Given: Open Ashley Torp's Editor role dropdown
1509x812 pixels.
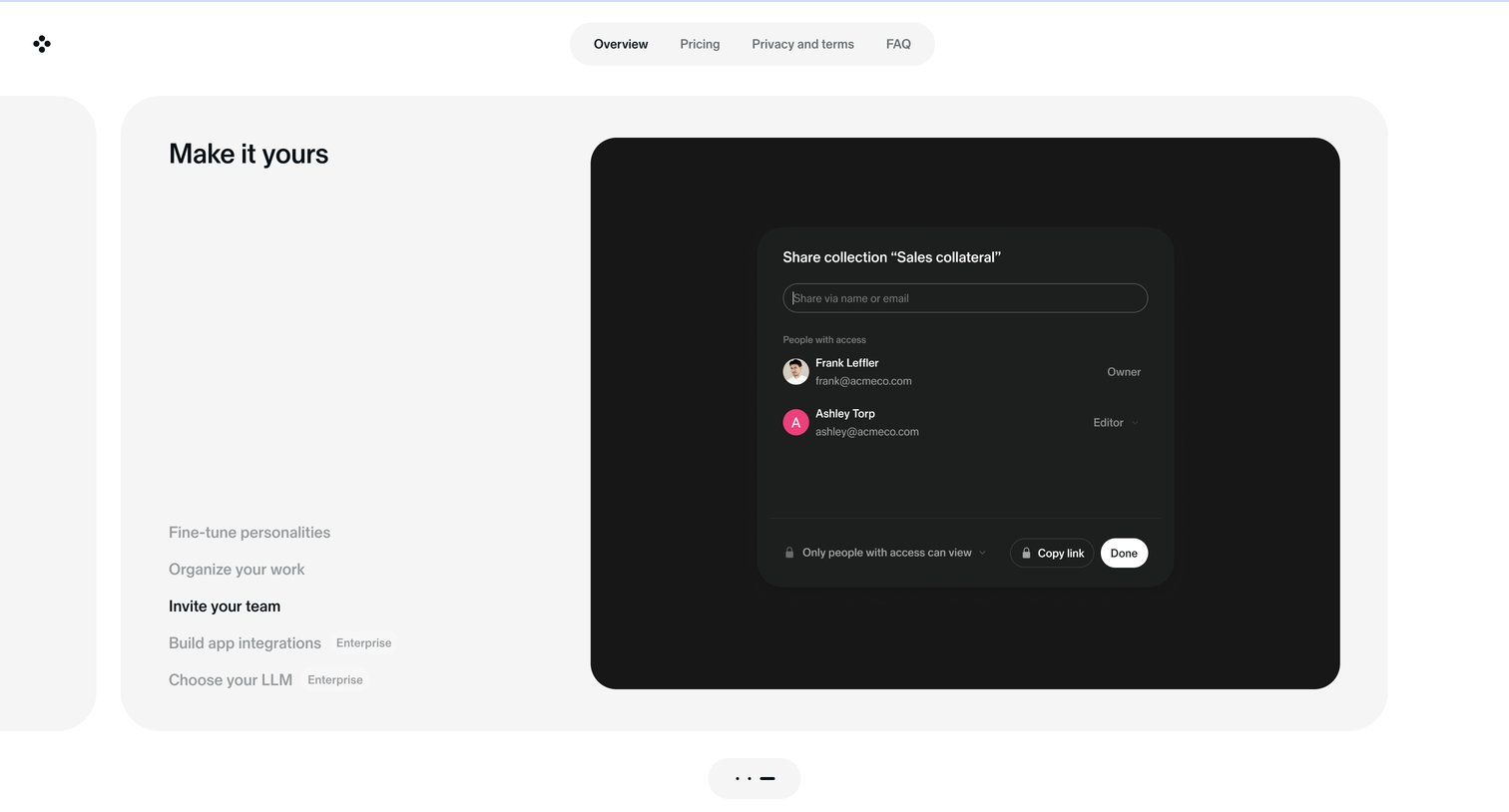Looking at the screenshot, I should pos(1116,423).
